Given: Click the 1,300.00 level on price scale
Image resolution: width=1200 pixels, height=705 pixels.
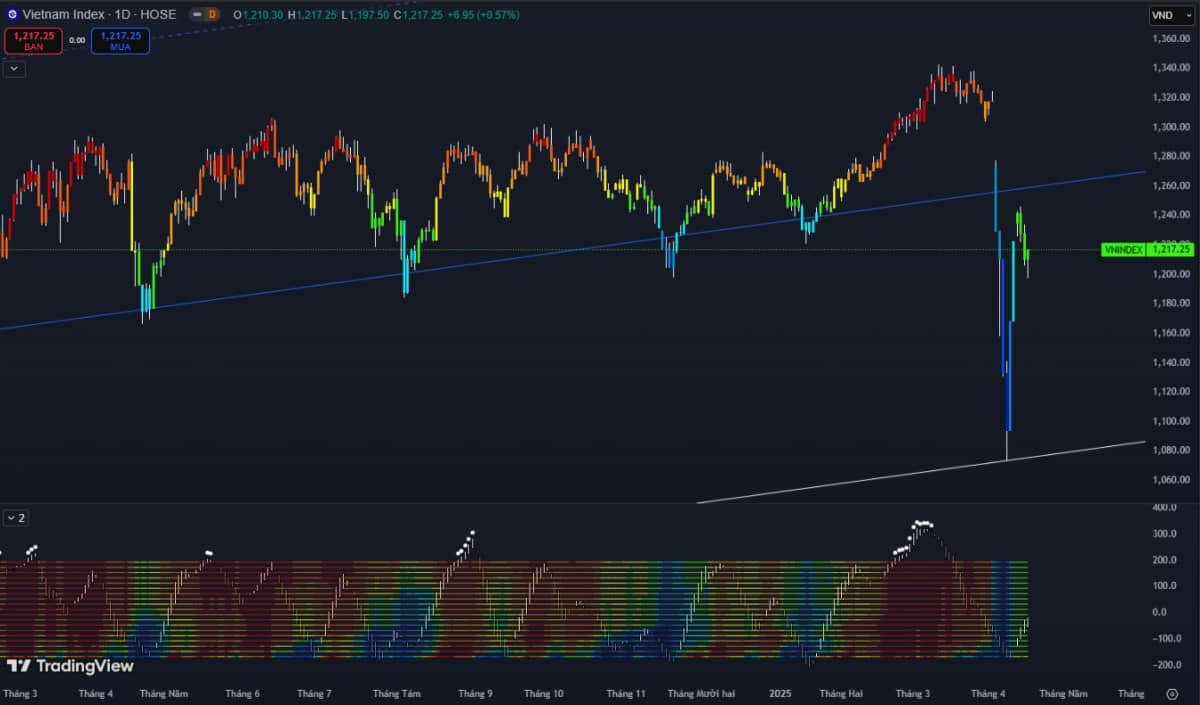Looking at the screenshot, I should 1168,127.
